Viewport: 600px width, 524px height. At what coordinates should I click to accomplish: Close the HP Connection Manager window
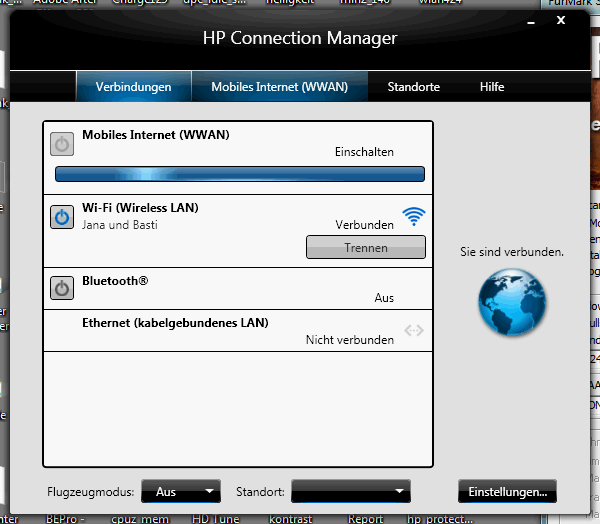[x=561, y=20]
